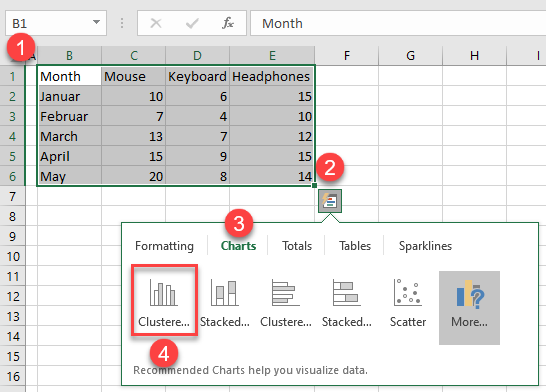Open the Name Box dropdown arrow
This screenshot has width=546, height=392.
click(96, 23)
